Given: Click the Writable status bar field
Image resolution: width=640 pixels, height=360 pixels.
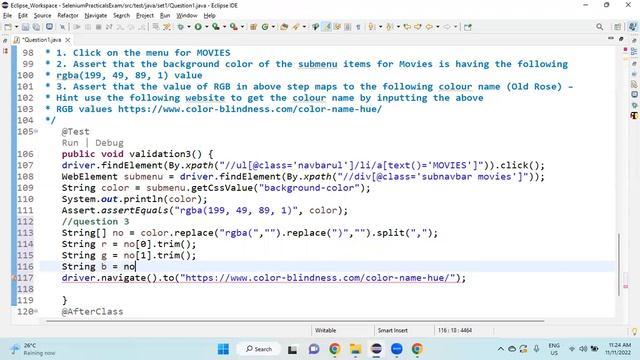Looking at the screenshot, I should click(x=325, y=330).
